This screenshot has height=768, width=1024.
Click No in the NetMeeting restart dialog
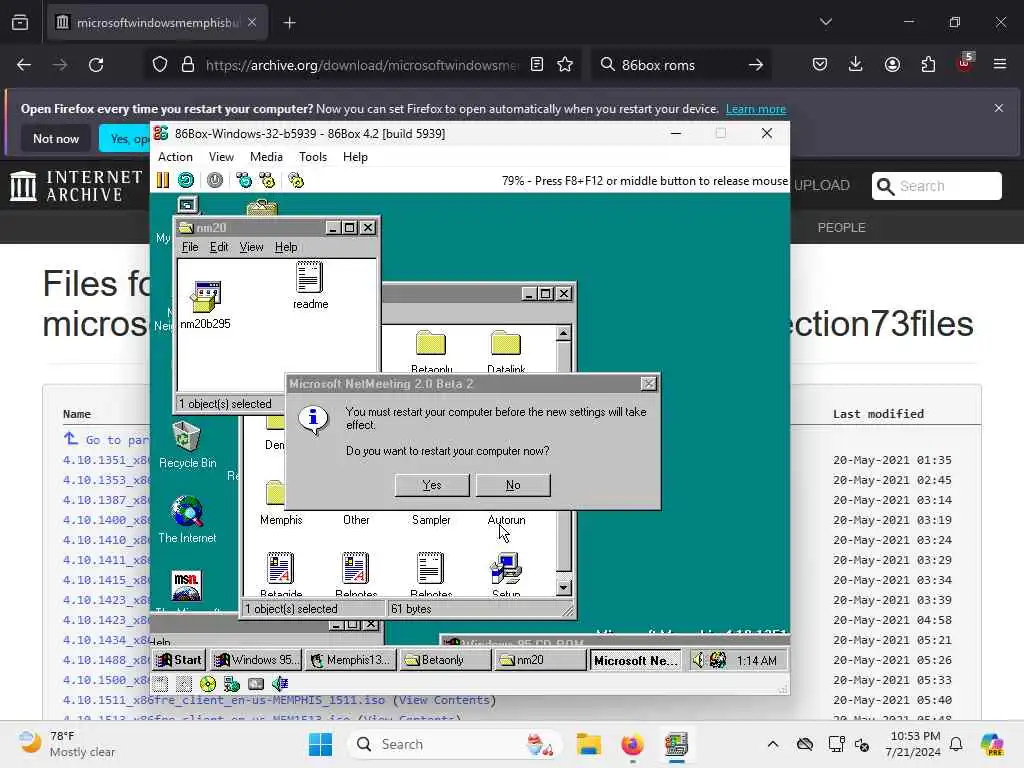coord(513,485)
